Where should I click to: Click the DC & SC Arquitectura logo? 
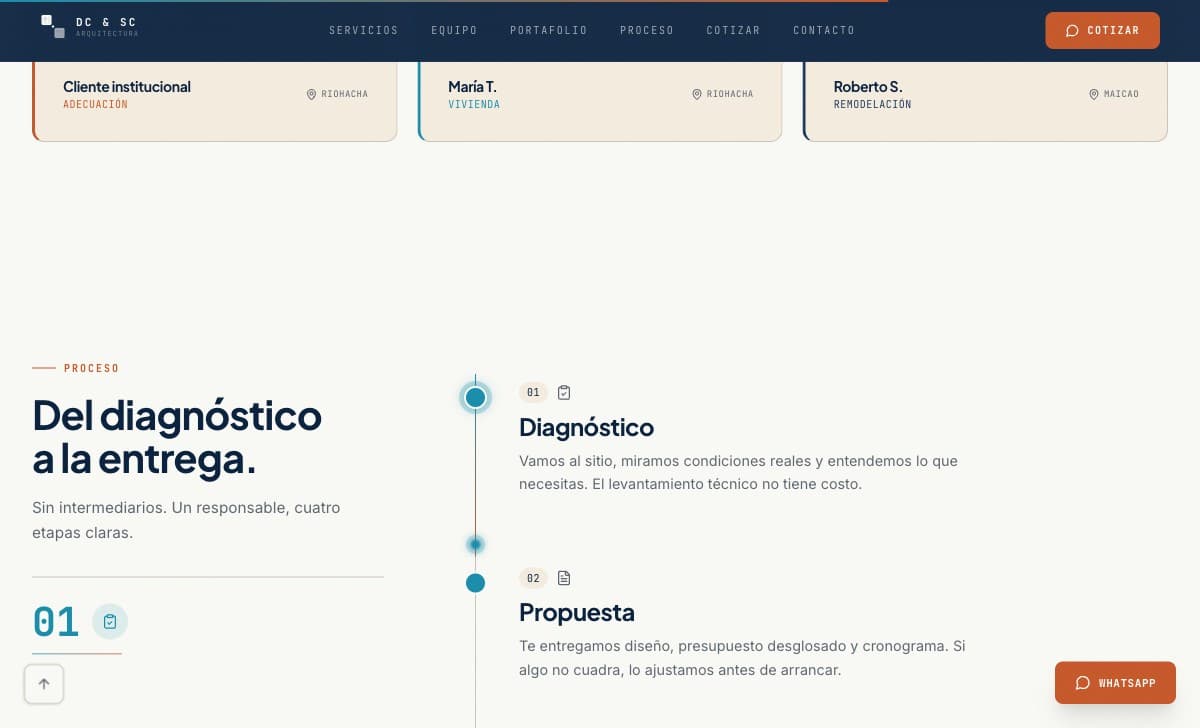point(88,27)
